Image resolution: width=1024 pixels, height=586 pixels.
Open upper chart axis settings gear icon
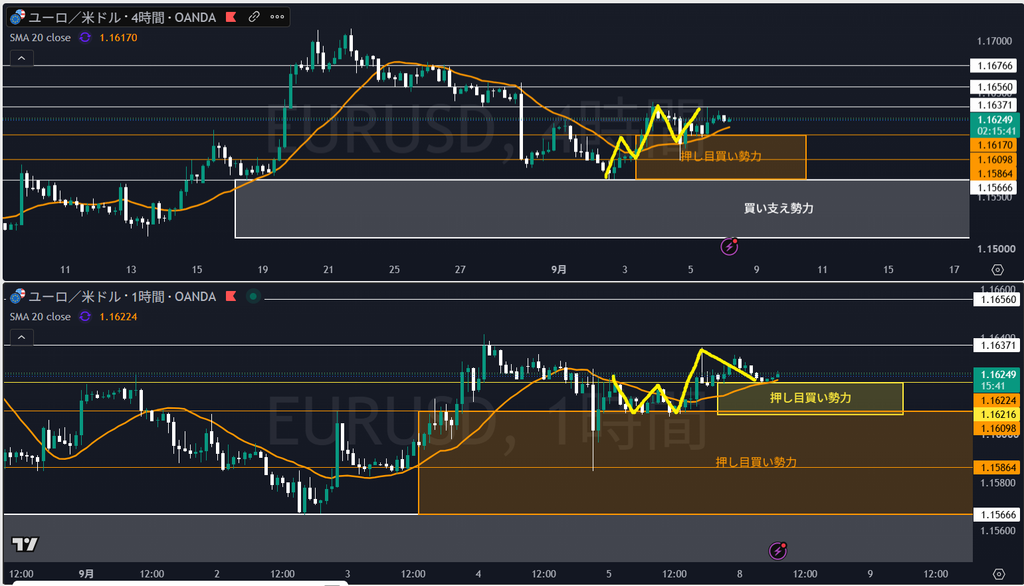997,269
